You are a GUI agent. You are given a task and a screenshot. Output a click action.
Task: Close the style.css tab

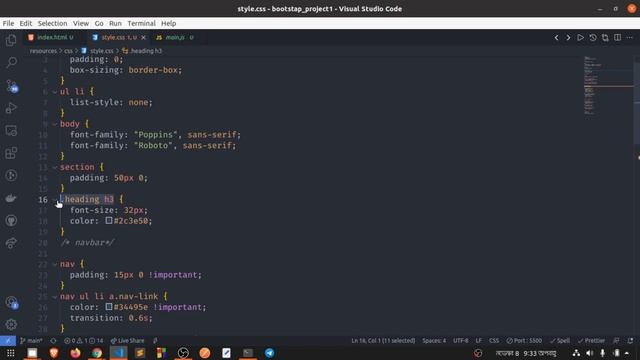coord(143,38)
